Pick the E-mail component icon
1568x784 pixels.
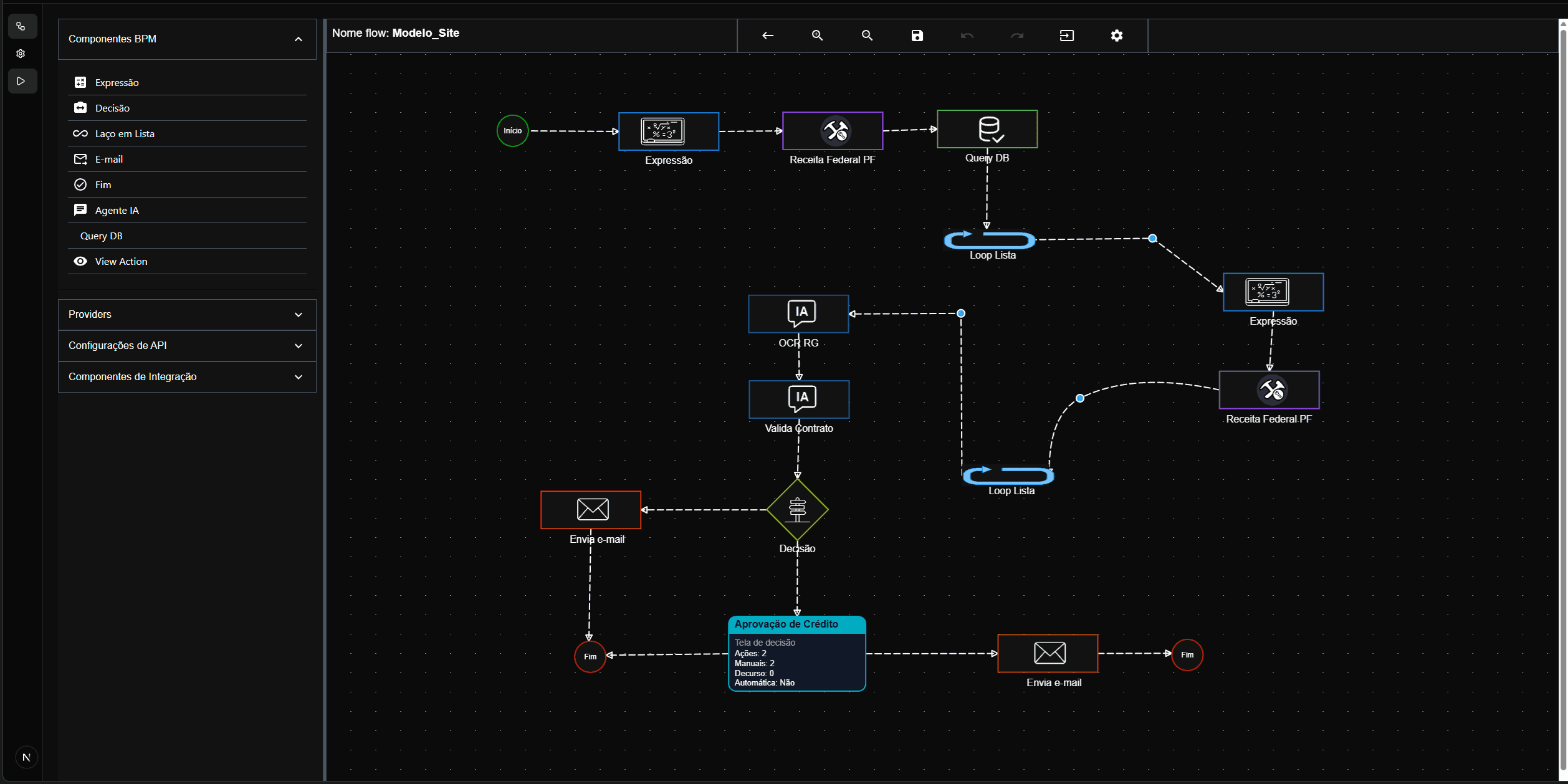(81, 159)
